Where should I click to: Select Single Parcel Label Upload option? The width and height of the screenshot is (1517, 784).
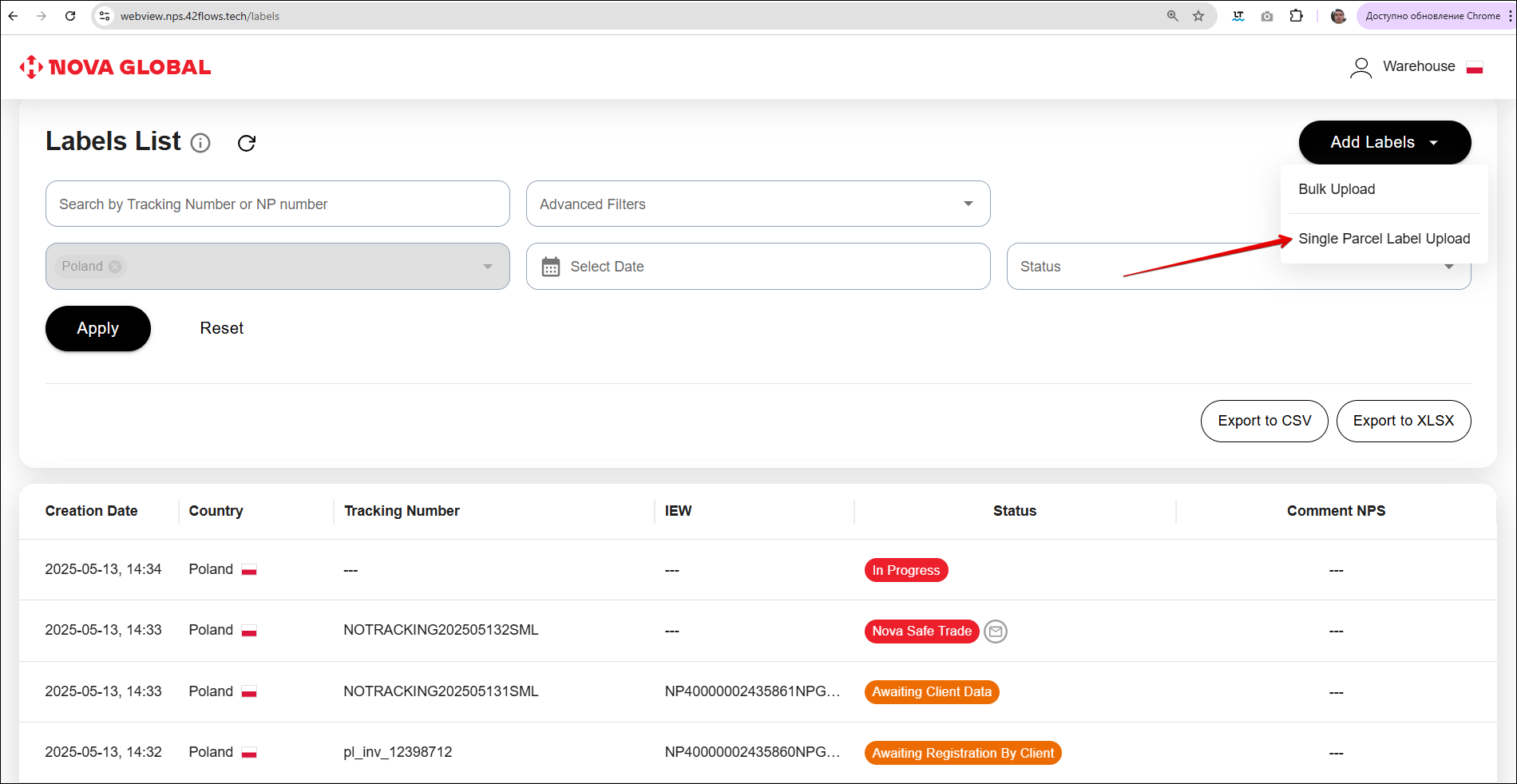1384,239
